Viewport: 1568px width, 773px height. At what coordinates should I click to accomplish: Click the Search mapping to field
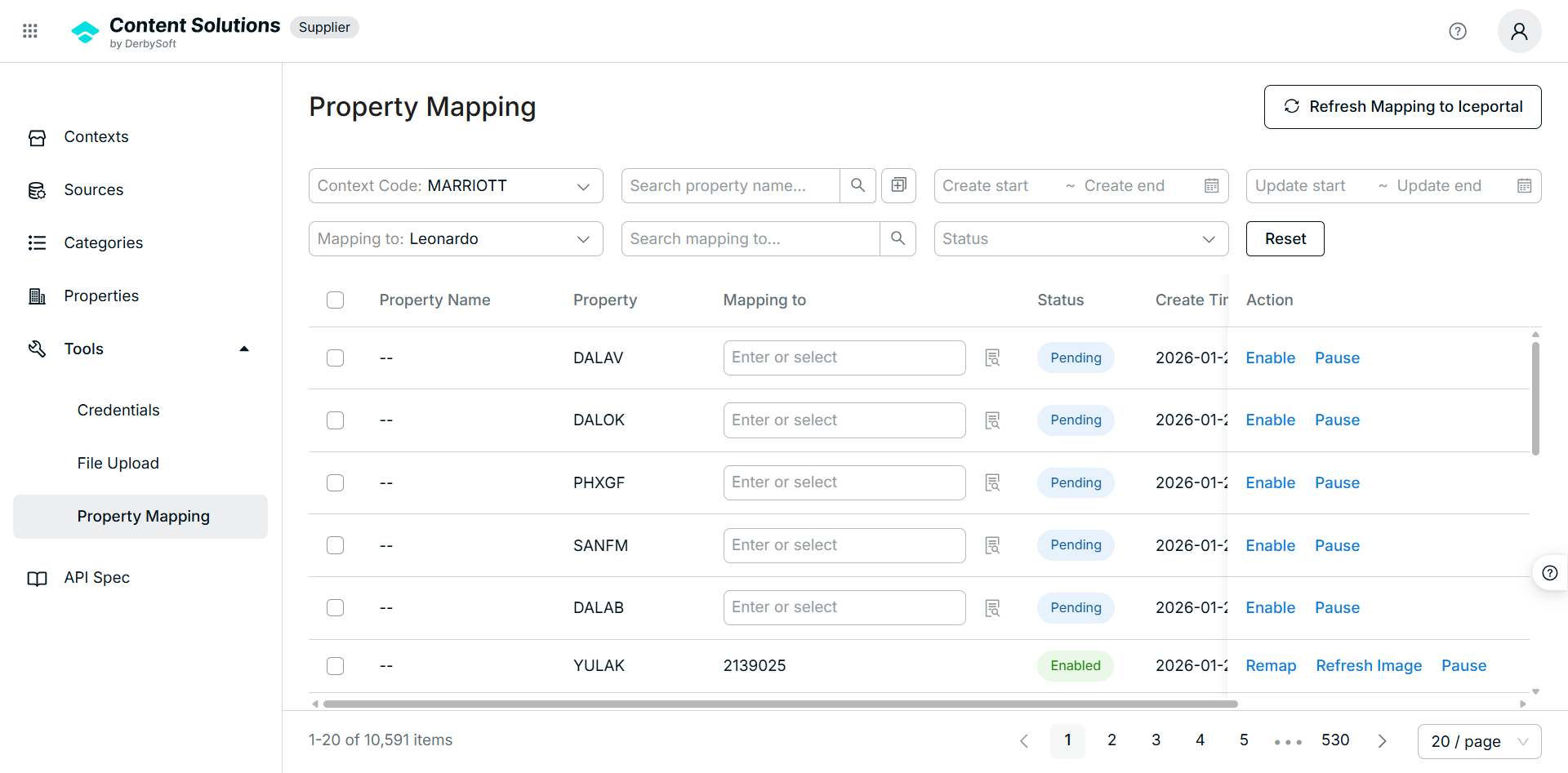pyautogui.click(x=751, y=238)
